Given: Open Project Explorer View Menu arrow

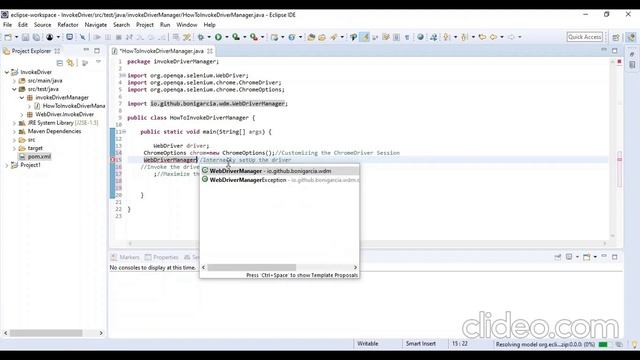Looking at the screenshot, I should 98,62.
